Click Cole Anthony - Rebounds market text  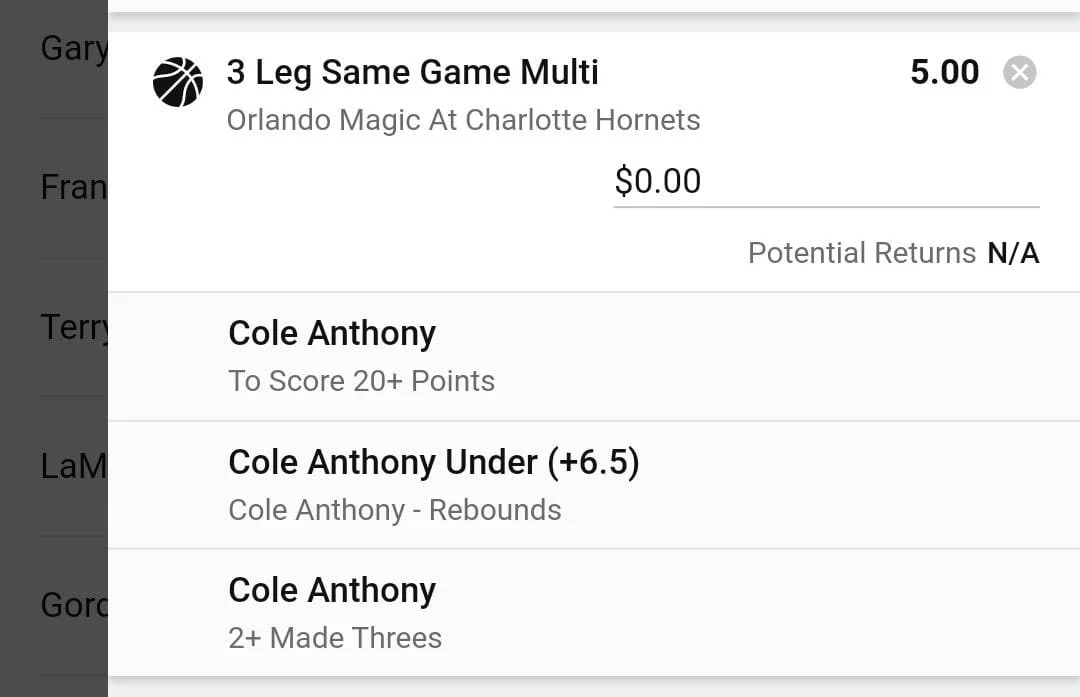pyautogui.click(x=394, y=510)
